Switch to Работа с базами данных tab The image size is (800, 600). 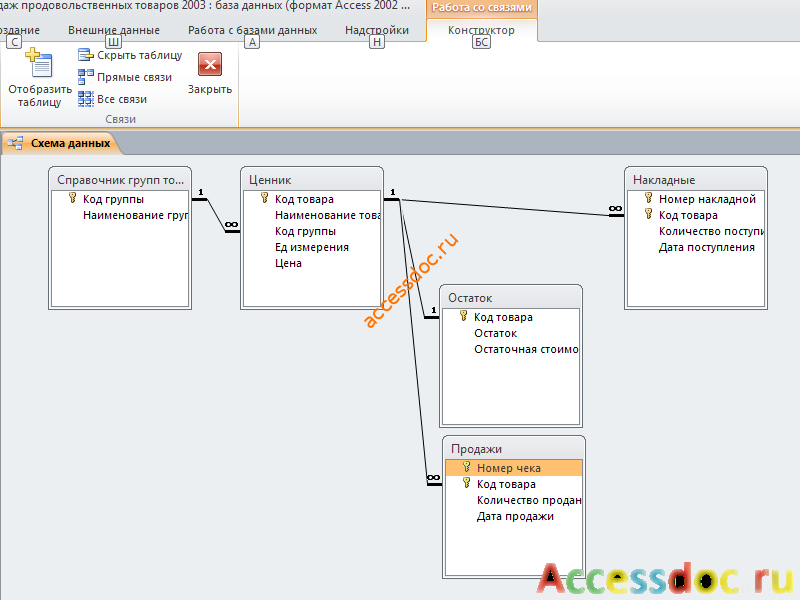(253, 30)
